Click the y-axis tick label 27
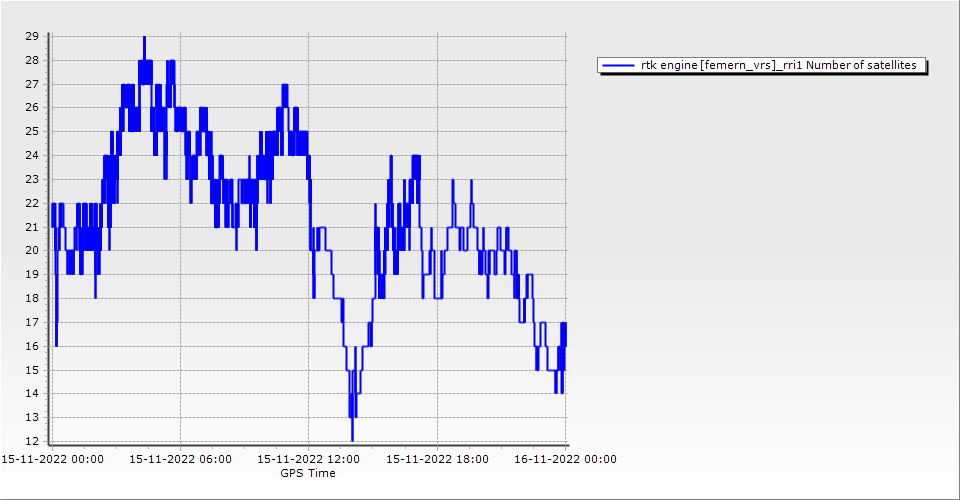Image resolution: width=960 pixels, height=500 pixels. coord(32,84)
